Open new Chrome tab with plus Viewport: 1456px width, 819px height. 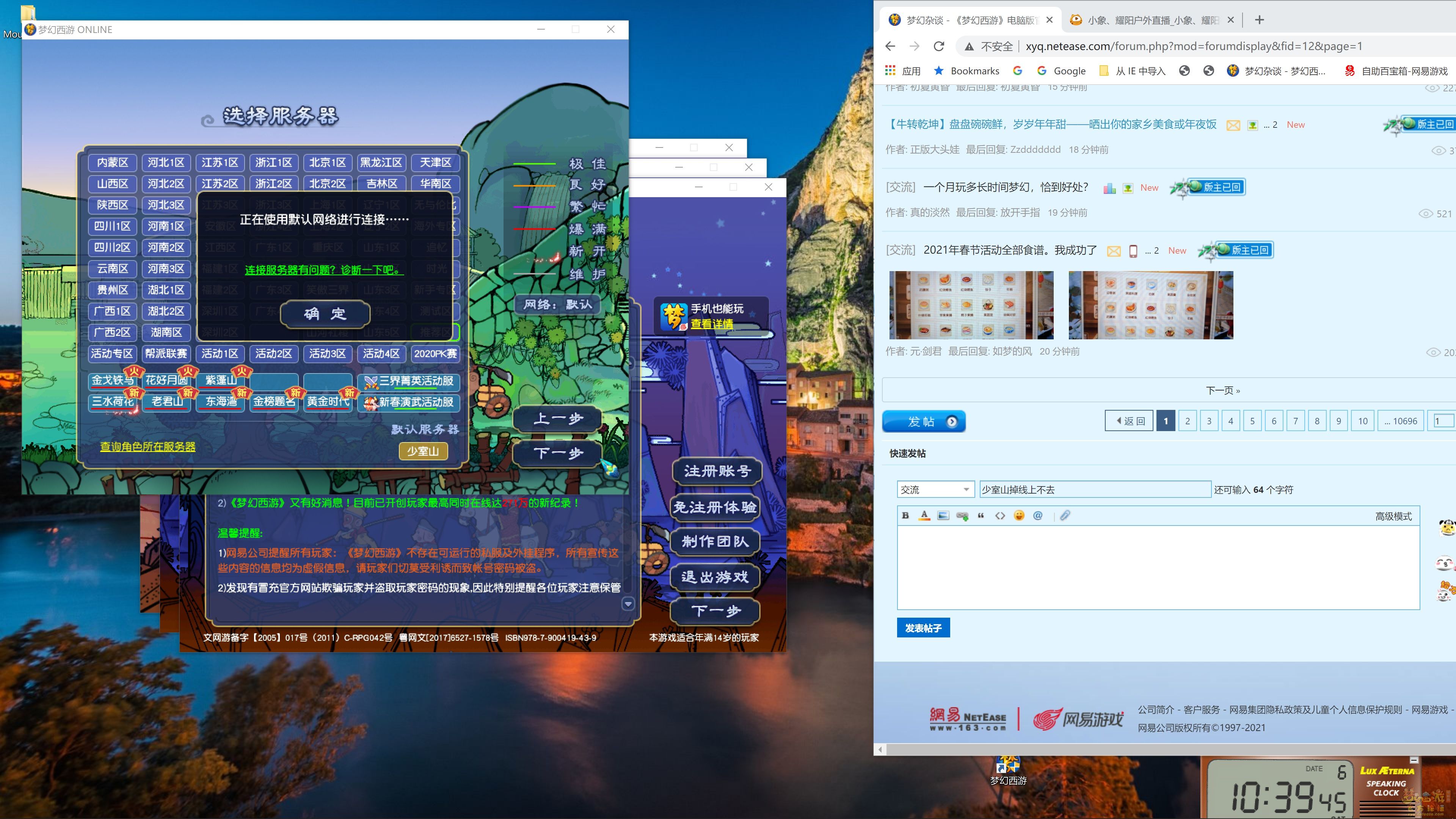point(1259,20)
